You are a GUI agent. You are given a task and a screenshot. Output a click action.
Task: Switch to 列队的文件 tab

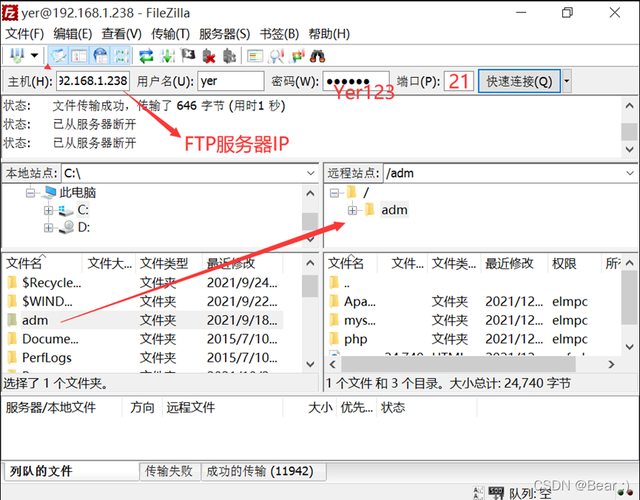(x=71, y=471)
